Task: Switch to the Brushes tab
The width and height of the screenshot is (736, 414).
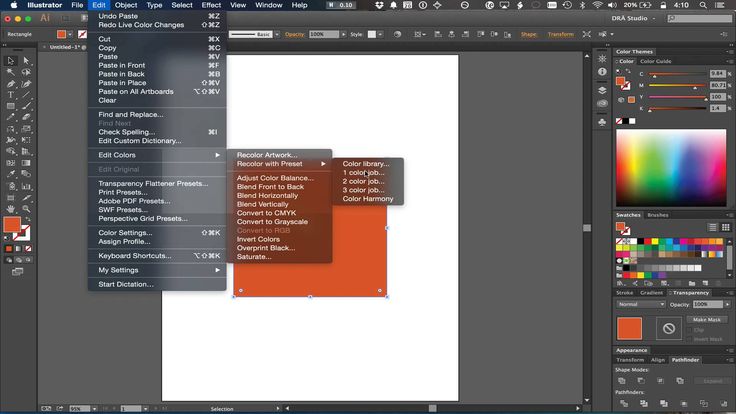Action: [x=658, y=215]
